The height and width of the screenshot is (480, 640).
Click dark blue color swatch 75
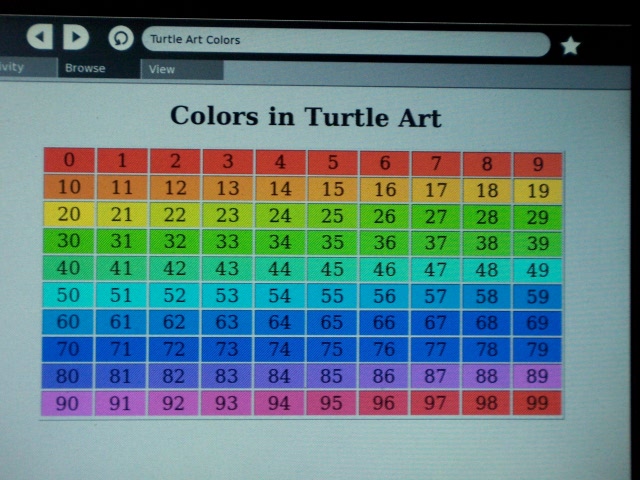(x=333, y=349)
